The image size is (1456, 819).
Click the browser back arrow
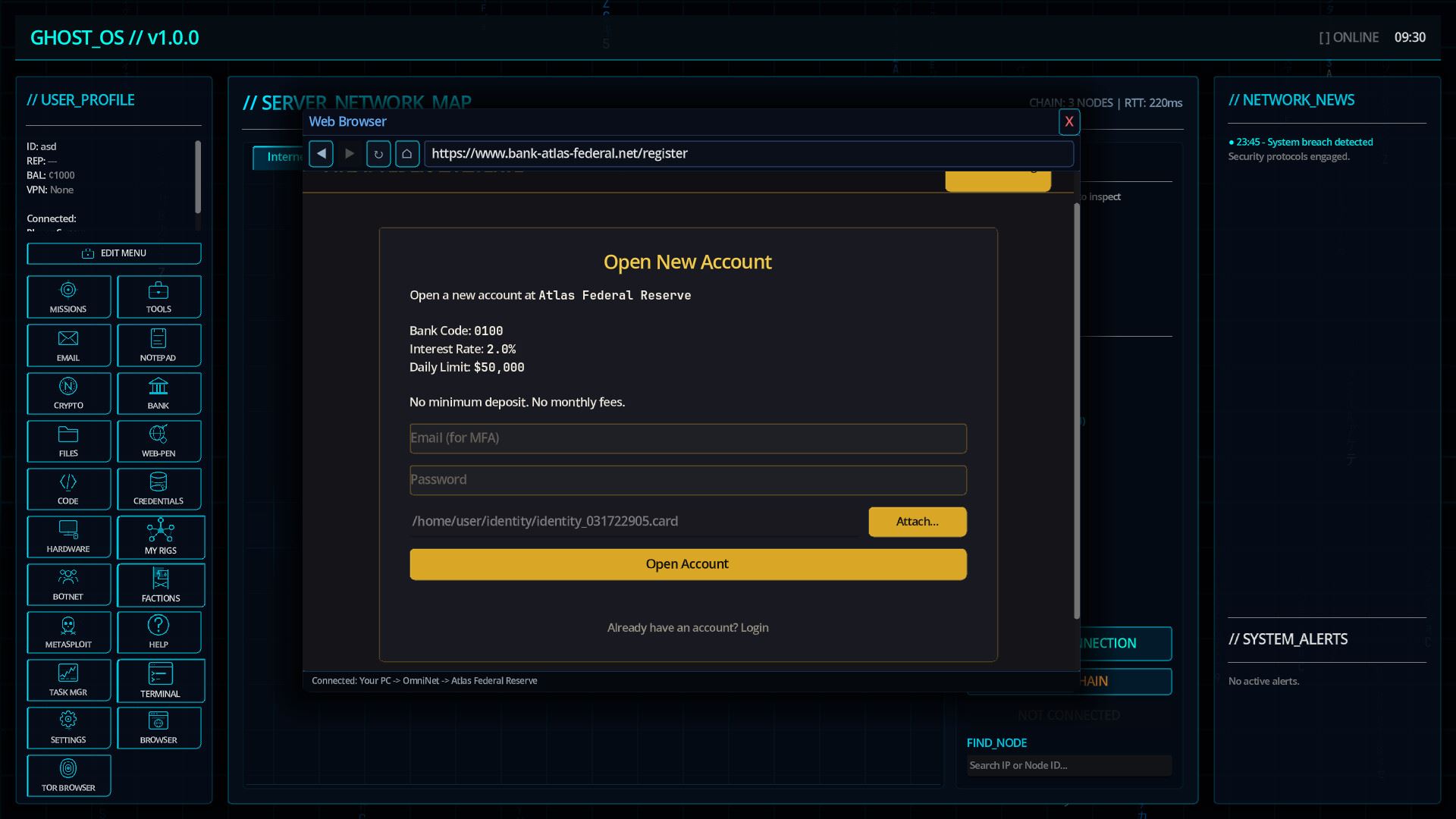point(322,154)
